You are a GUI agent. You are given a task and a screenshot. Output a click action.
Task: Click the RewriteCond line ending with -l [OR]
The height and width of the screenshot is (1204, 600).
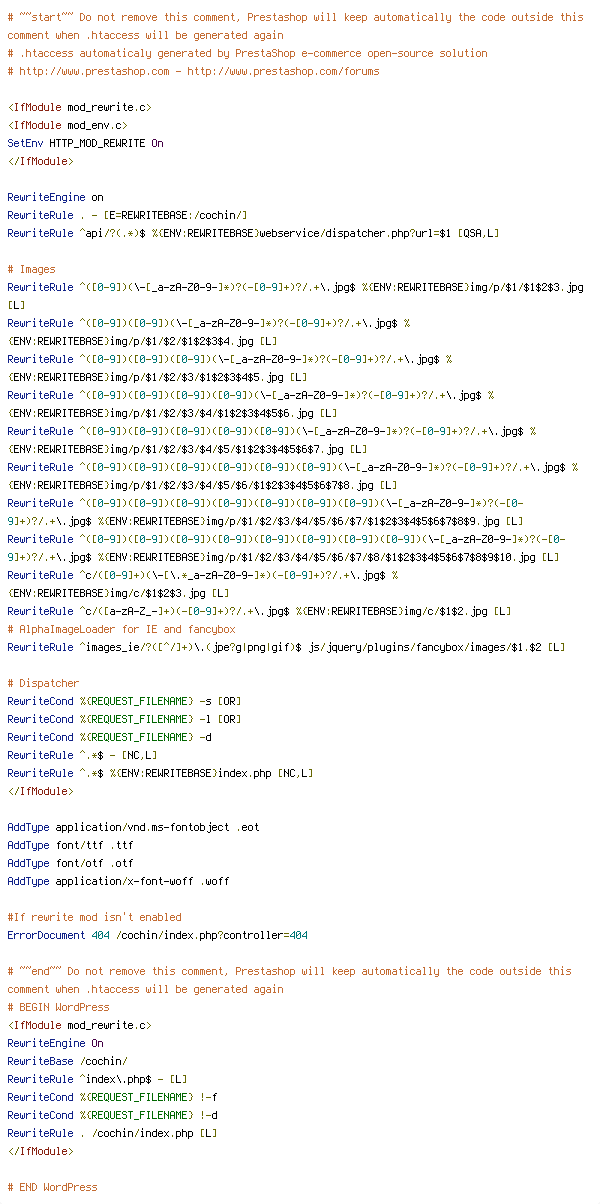(124, 720)
